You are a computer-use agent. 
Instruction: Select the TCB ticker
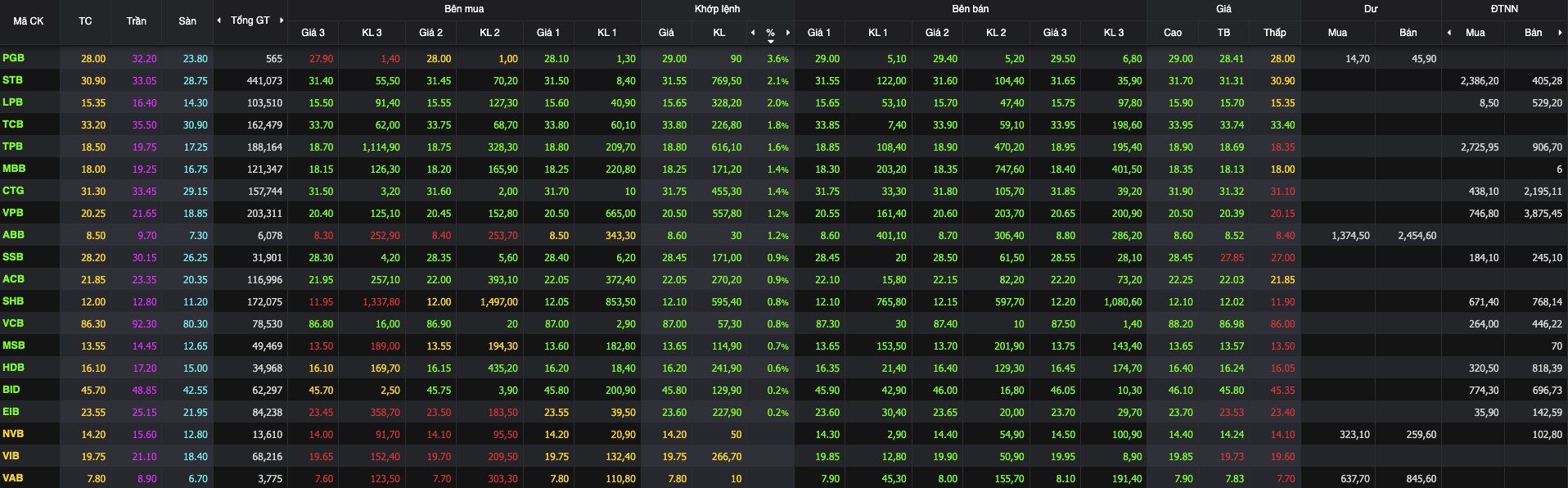click(13, 124)
